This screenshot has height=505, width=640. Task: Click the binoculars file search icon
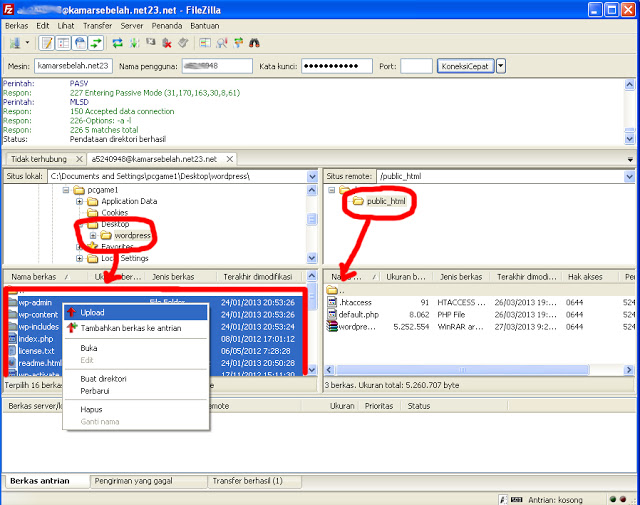[254, 43]
